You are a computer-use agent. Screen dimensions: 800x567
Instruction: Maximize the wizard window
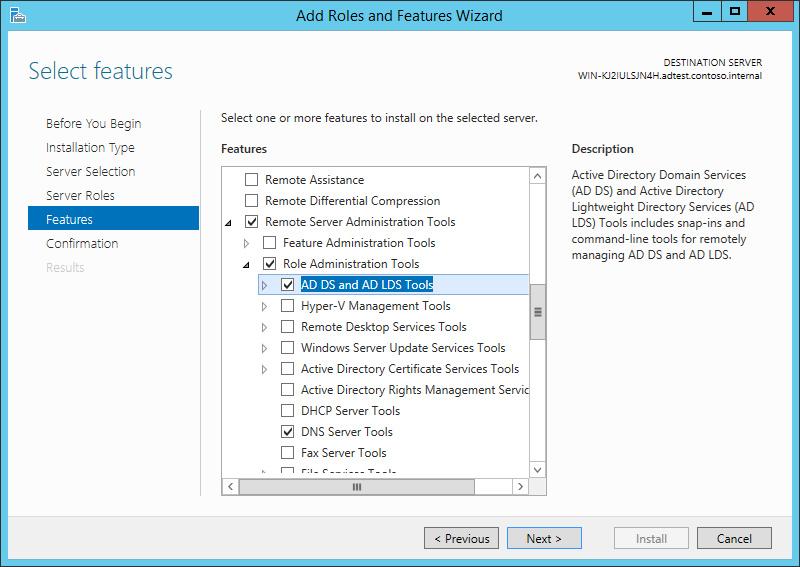735,11
